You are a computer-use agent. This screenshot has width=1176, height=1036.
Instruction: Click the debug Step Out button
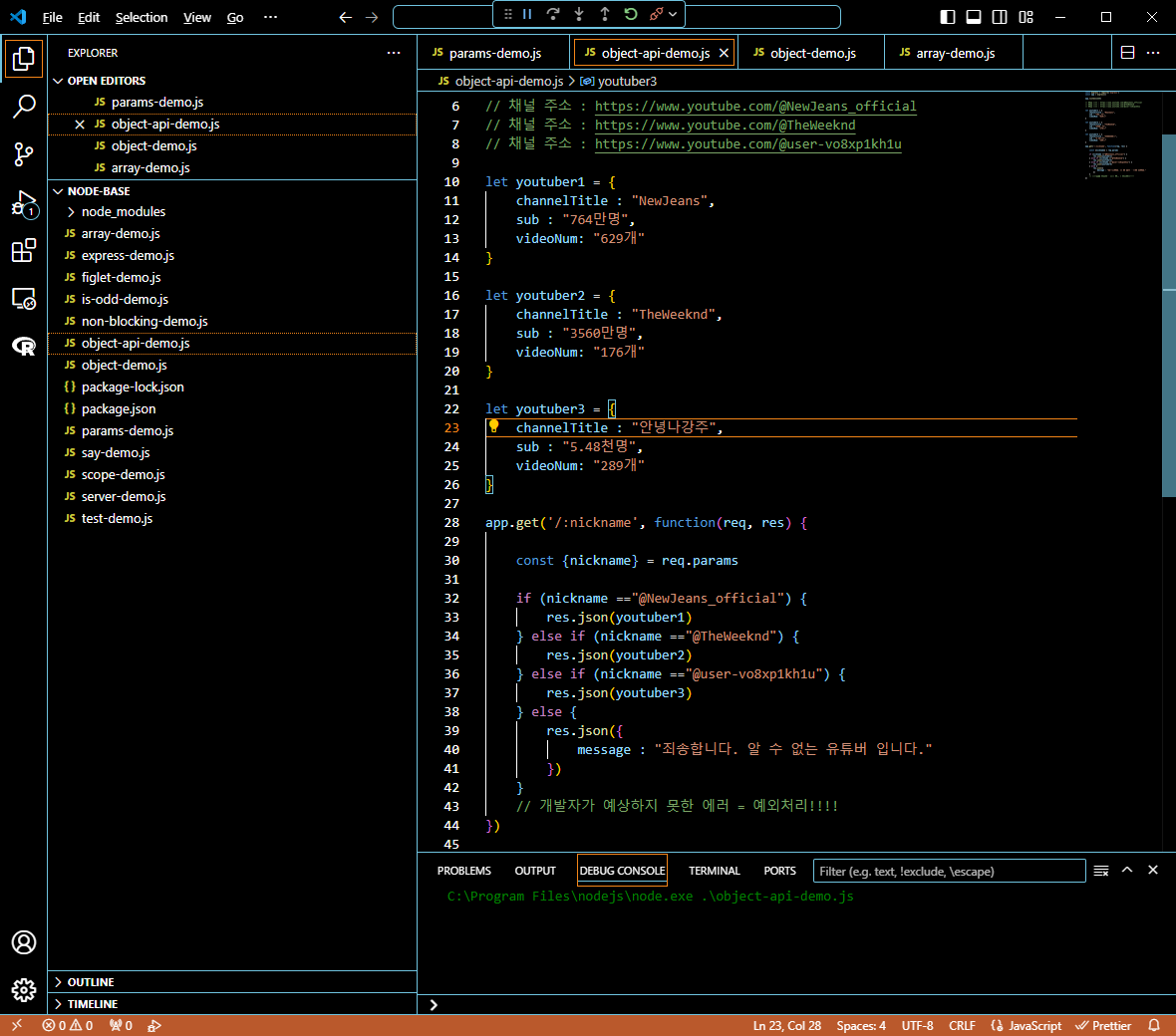605,14
